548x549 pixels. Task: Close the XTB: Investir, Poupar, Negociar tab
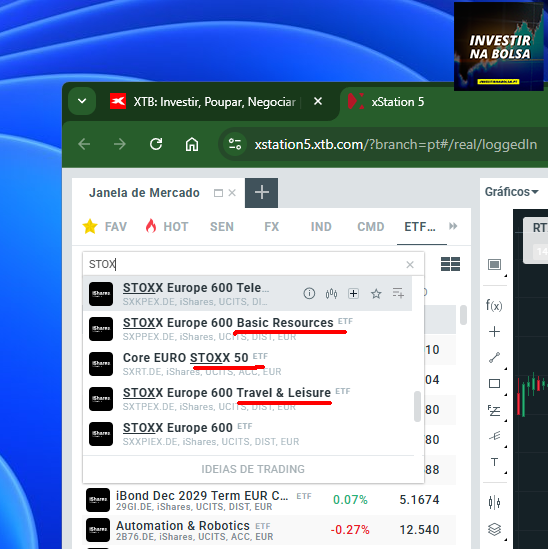[318, 102]
